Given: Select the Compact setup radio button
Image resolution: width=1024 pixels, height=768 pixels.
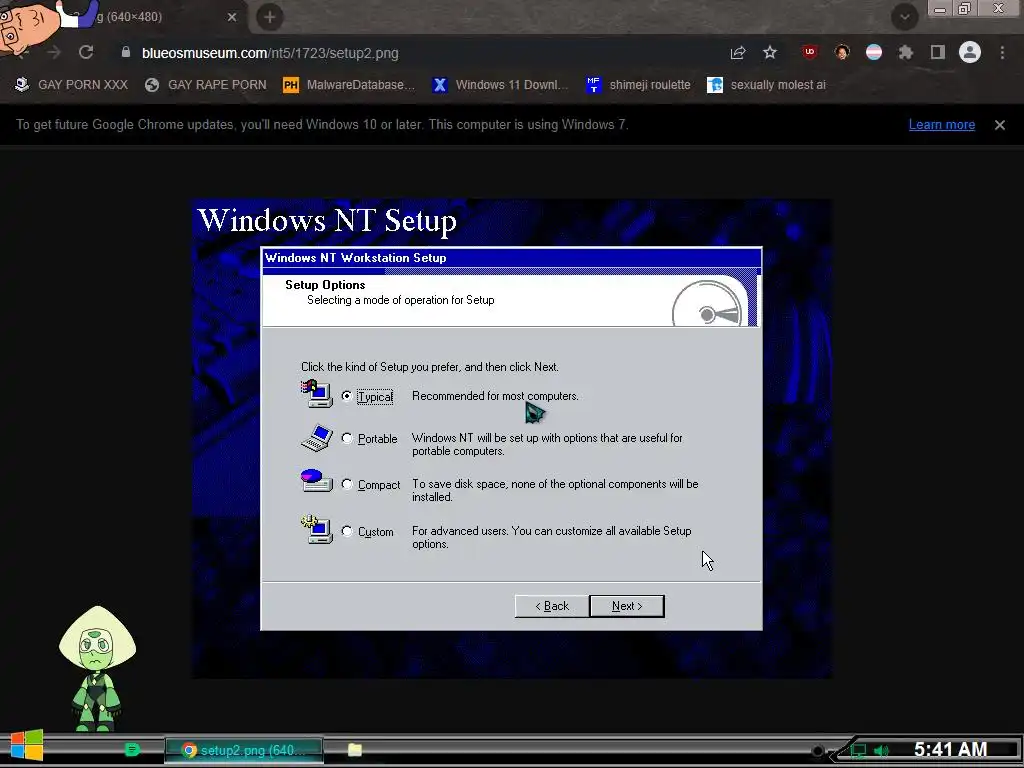Looking at the screenshot, I should (347, 484).
